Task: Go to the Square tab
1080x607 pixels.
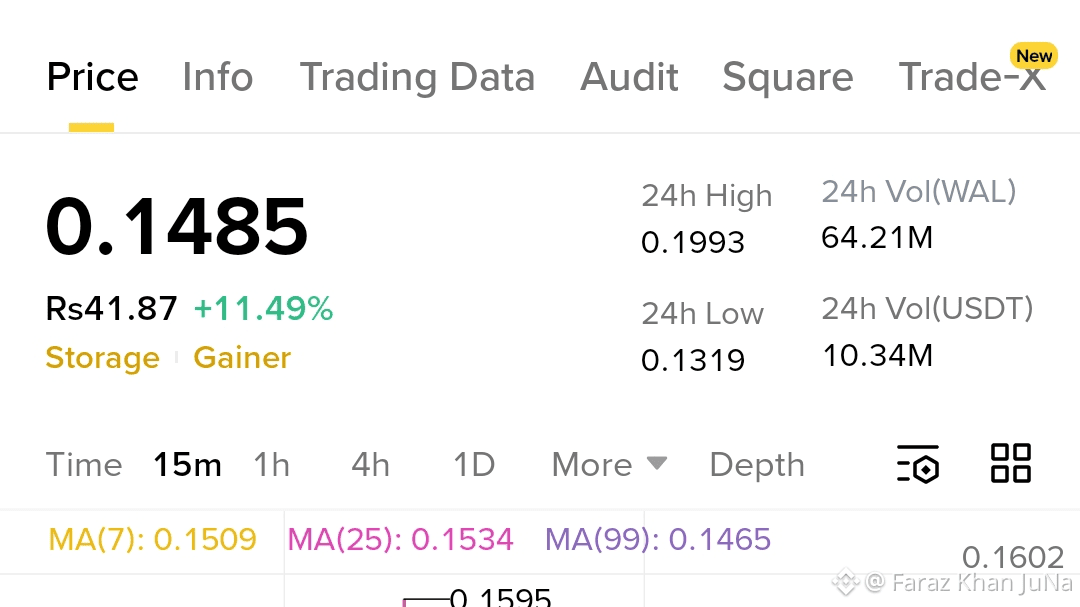Action: click(787, 77)
